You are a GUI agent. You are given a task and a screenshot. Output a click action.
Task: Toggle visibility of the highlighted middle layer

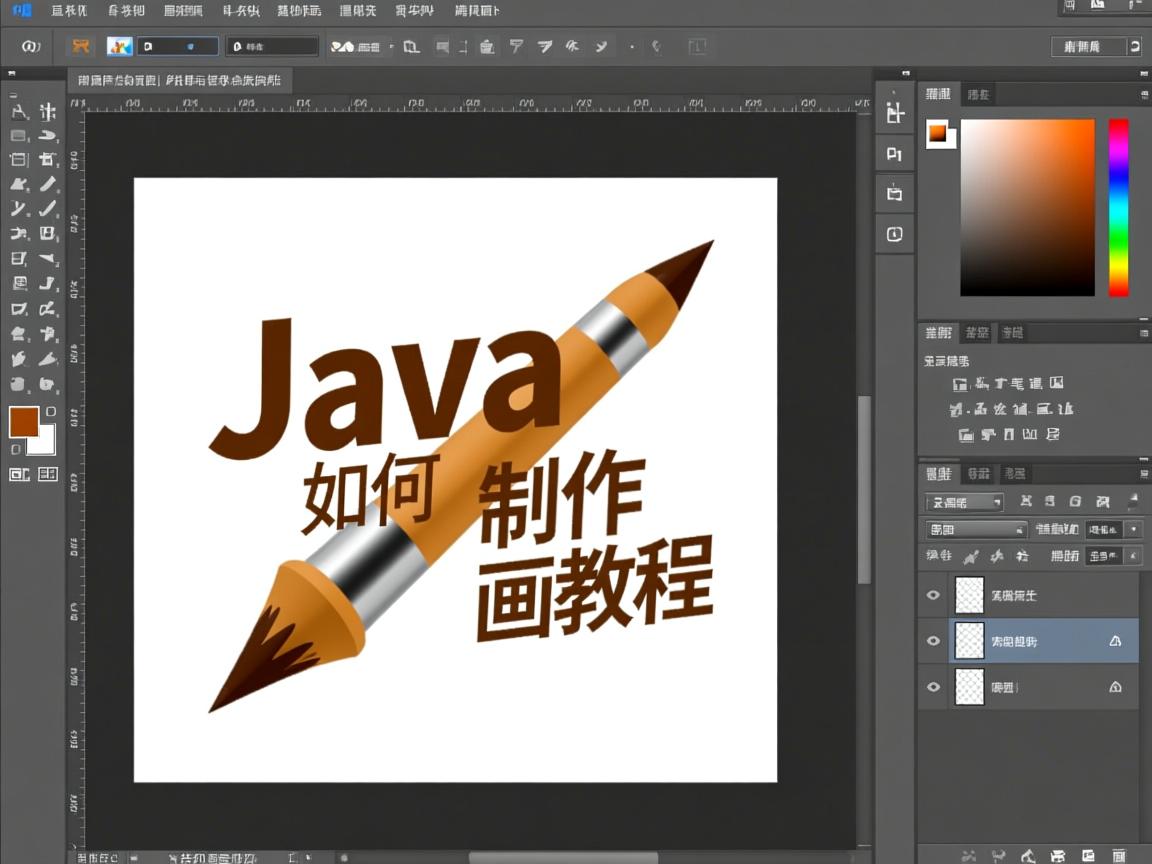(x=932, y=640)
